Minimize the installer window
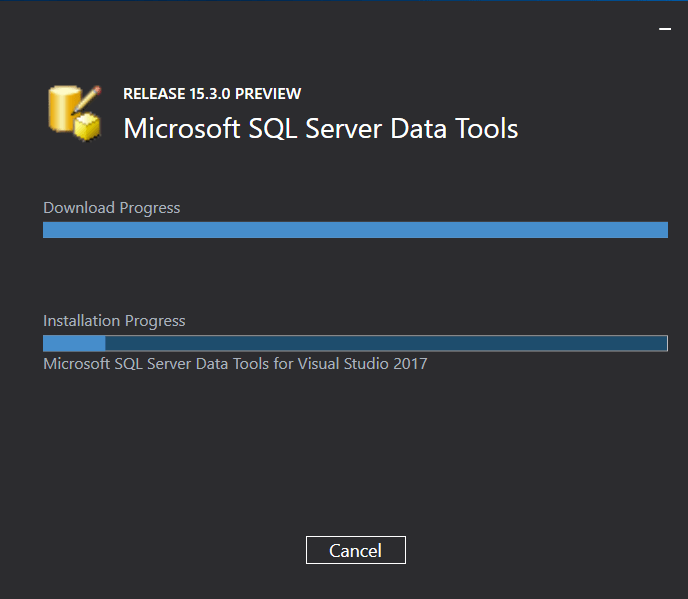This screenshot has height=599, width=688. coord(665,29)
